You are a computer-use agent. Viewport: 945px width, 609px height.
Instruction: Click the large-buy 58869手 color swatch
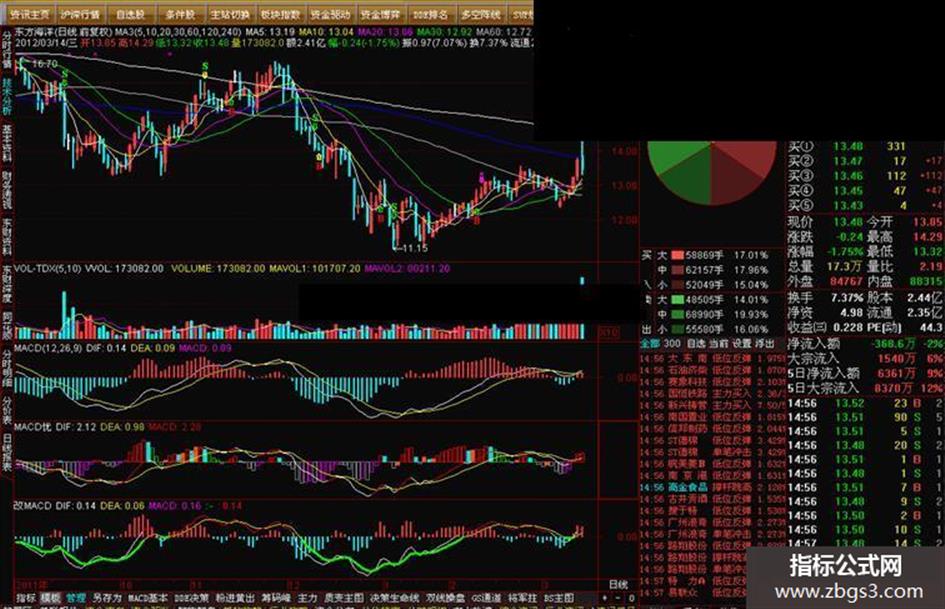click(x=677, y=255)
